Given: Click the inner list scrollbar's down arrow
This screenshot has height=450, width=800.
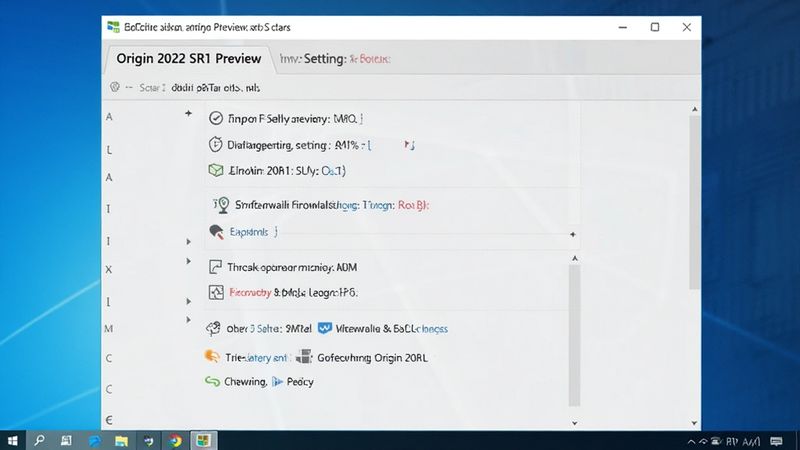Looking at the screenshot, I should coord(574,423).
